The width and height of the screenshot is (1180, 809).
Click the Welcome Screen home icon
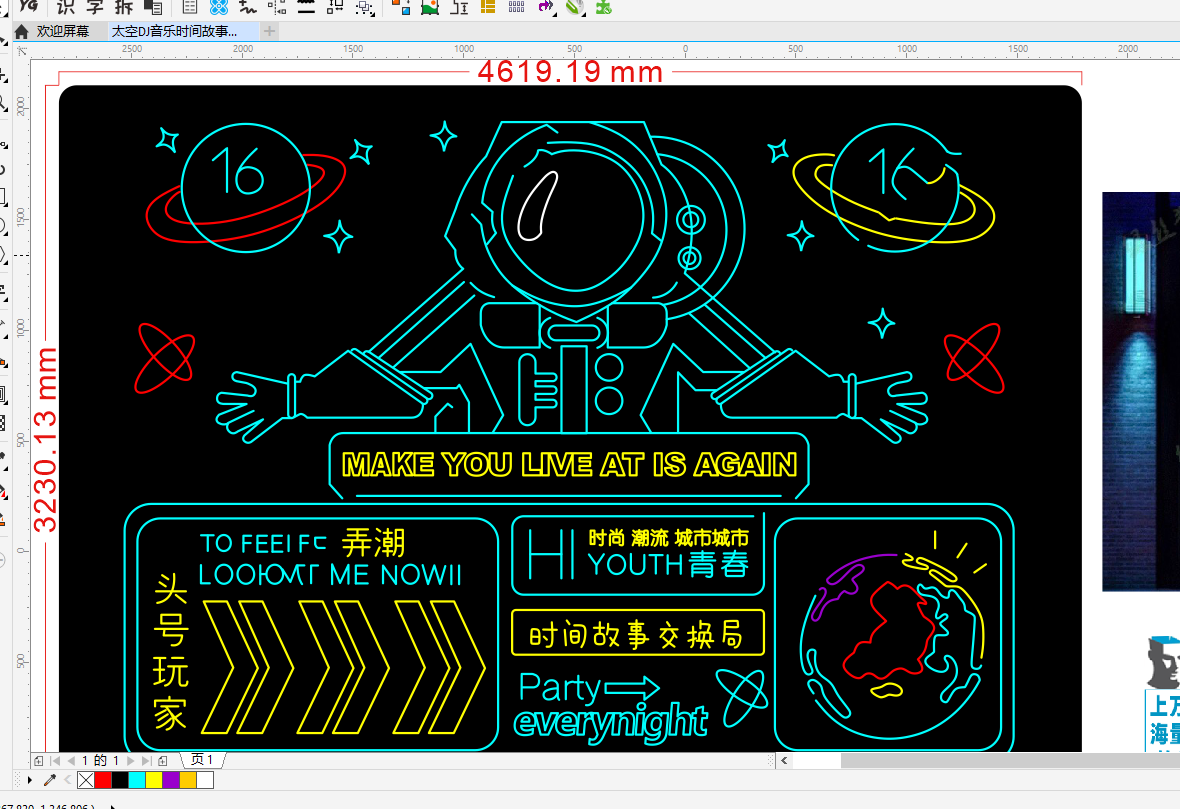(x=22, y=30)
